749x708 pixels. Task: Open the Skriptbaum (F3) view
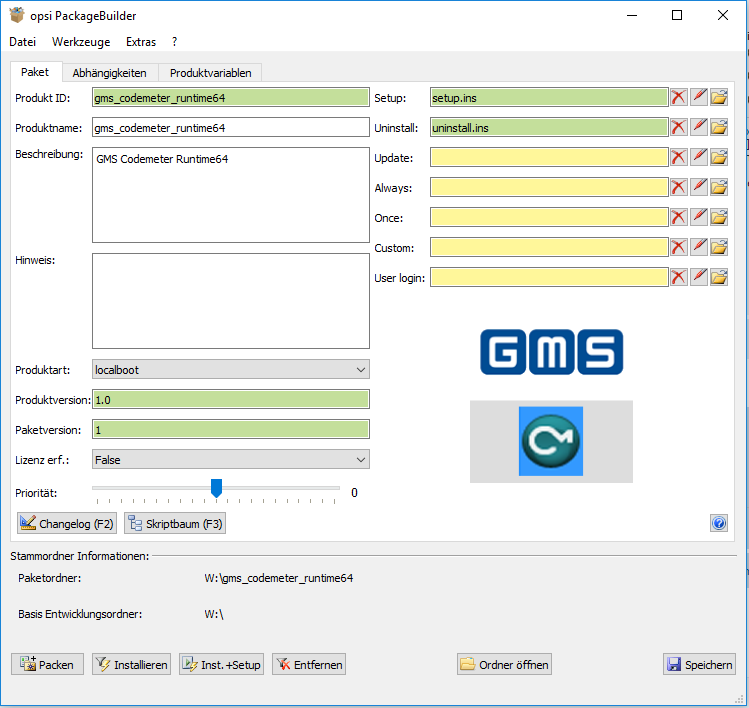coord(175,524)
